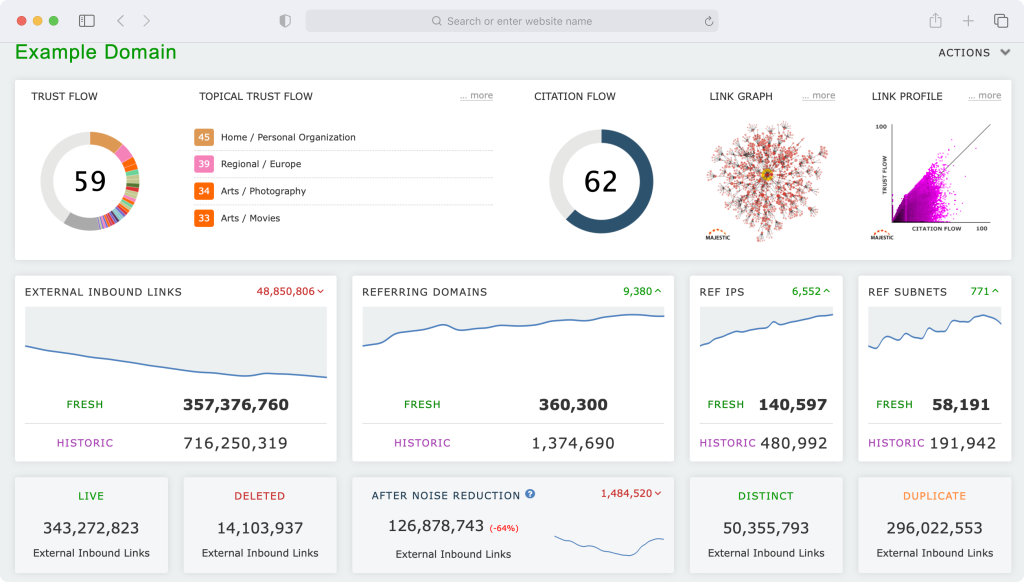Add a new tab with the plus icon
Viewport: 1024px width, 582px height.
point(968,21)
